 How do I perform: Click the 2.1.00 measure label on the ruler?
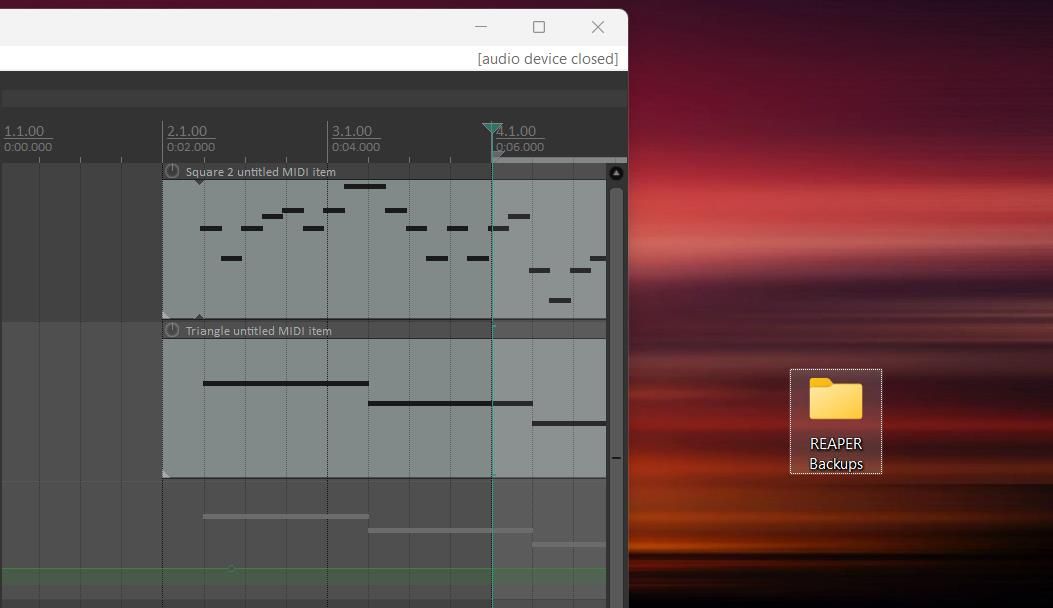click(x=188, y=131)
